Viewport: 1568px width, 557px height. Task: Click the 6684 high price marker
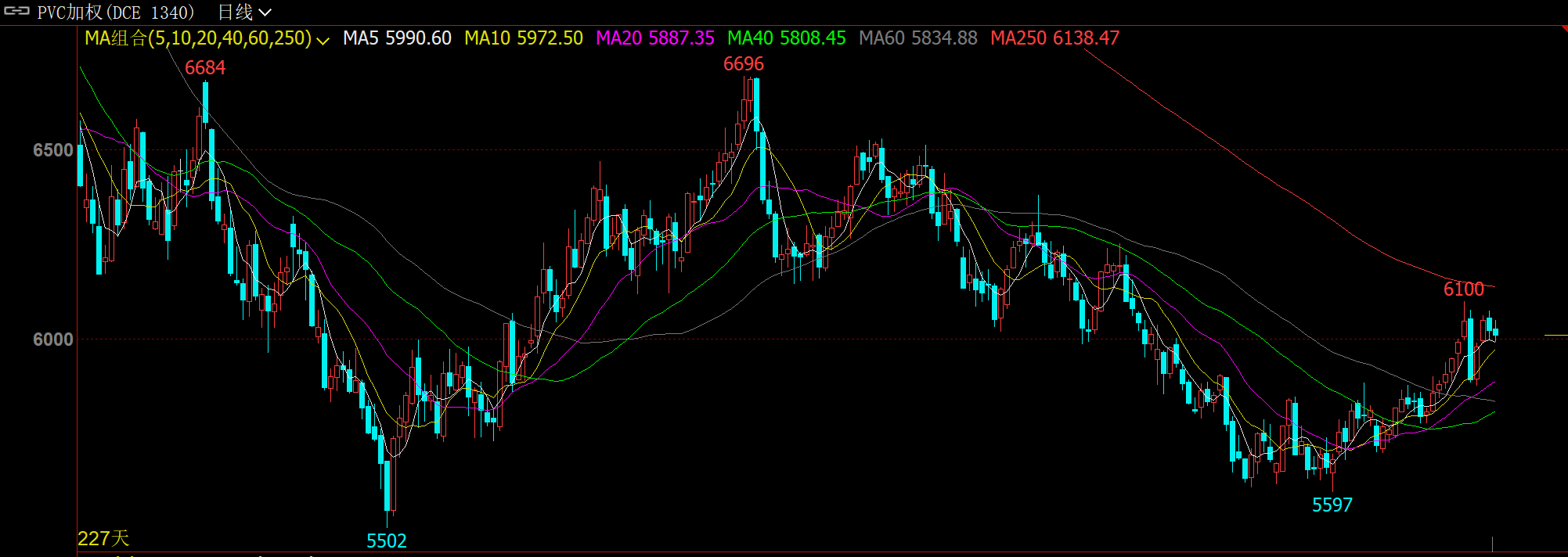(205, 68)
